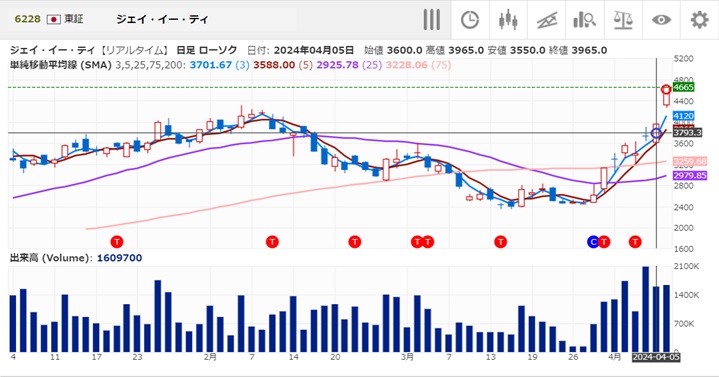Open the trend line drawing tool
Image resolution: width=719 pixels, height=377 pixels.
pos(546,20)
